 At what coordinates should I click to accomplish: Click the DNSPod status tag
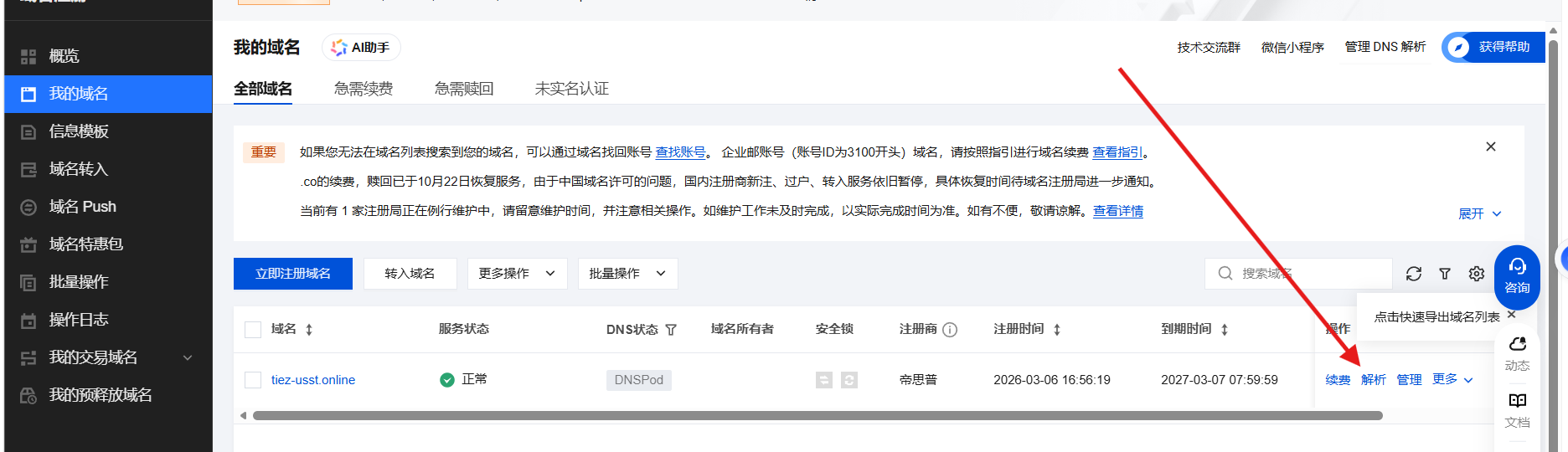(638, 380)
